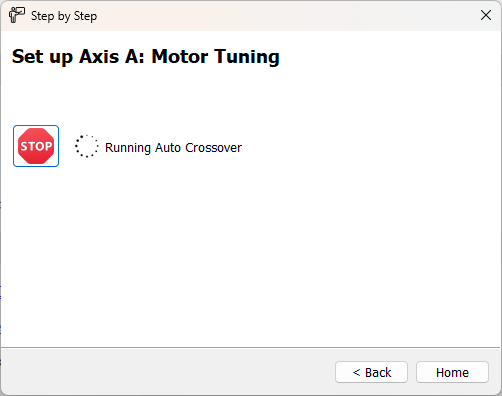Click the 'Step by Step' window title
This screenshot has width=502, height=396.
tap(64, 16)
